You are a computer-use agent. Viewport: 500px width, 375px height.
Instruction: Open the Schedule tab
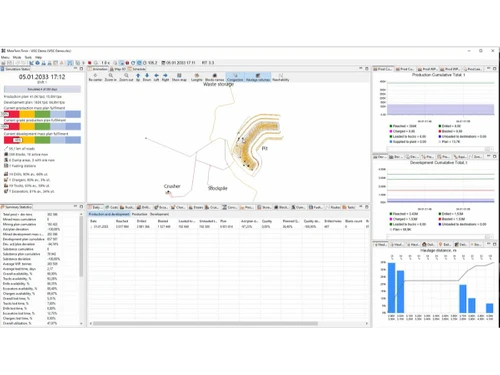click(x=137, y=69)
